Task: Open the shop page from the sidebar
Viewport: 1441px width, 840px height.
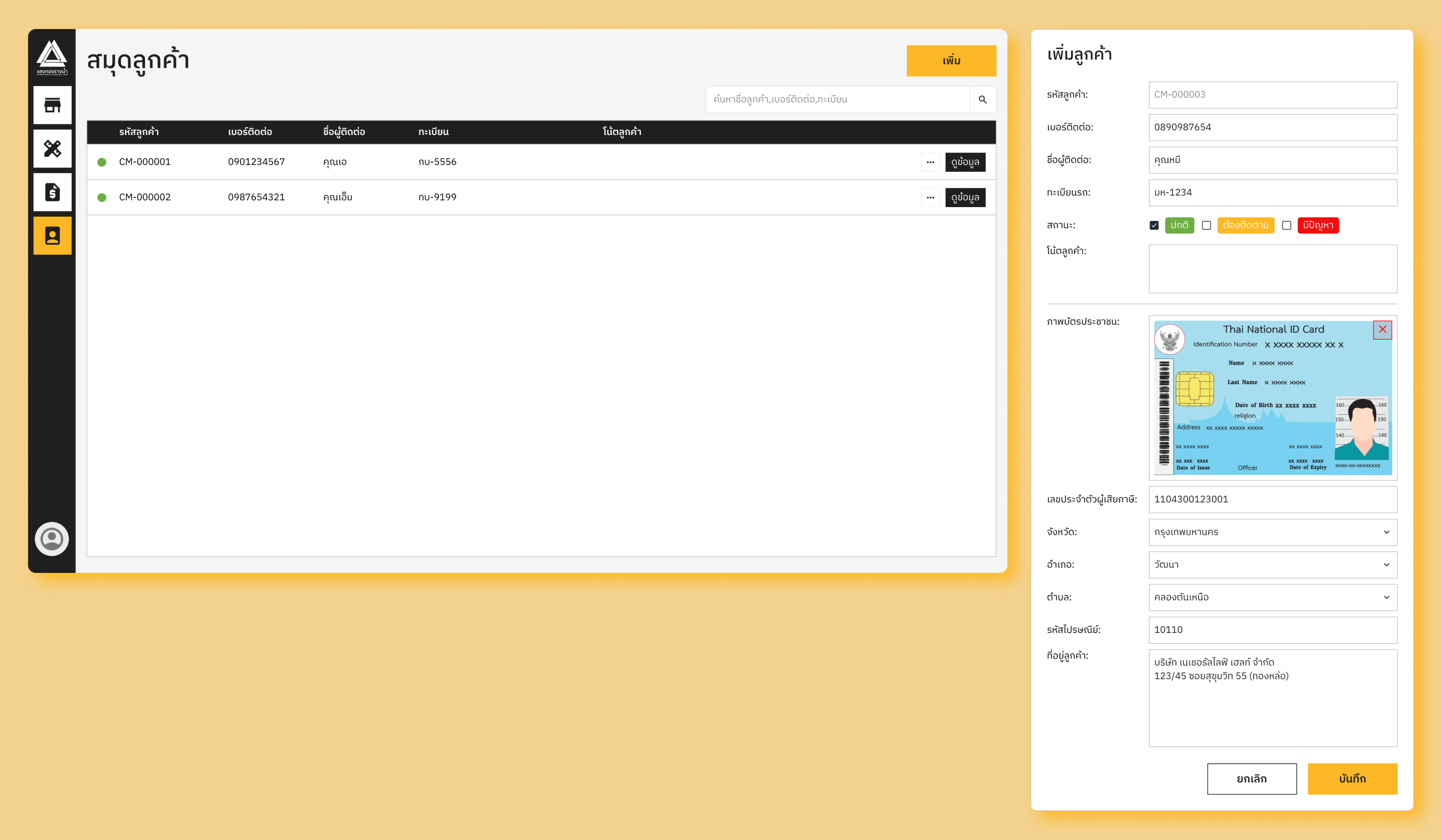Action: [x=52, y=105]
